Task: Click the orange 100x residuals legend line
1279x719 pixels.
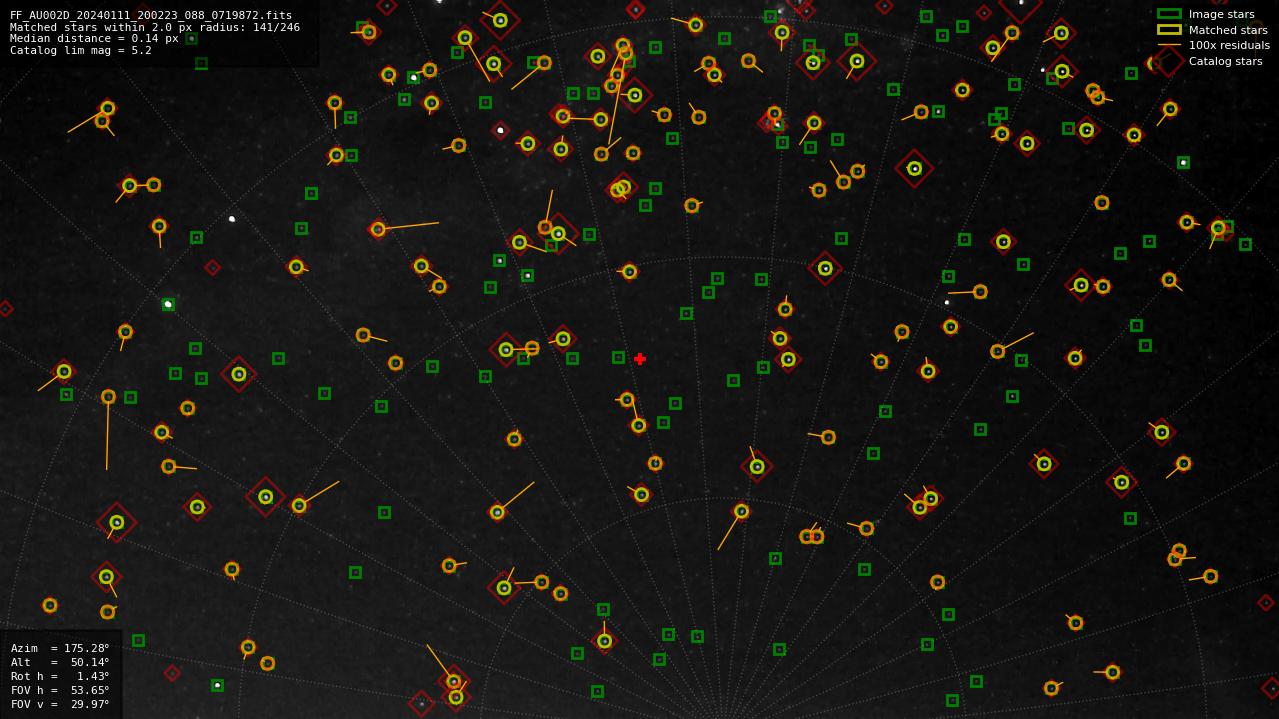Action: click(x=1169, y=45)
